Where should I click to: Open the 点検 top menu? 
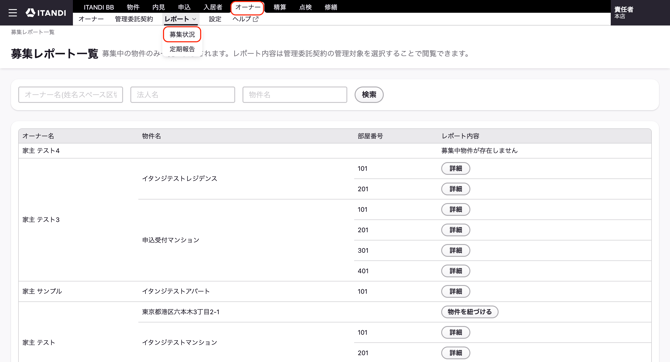coord(305,7)
